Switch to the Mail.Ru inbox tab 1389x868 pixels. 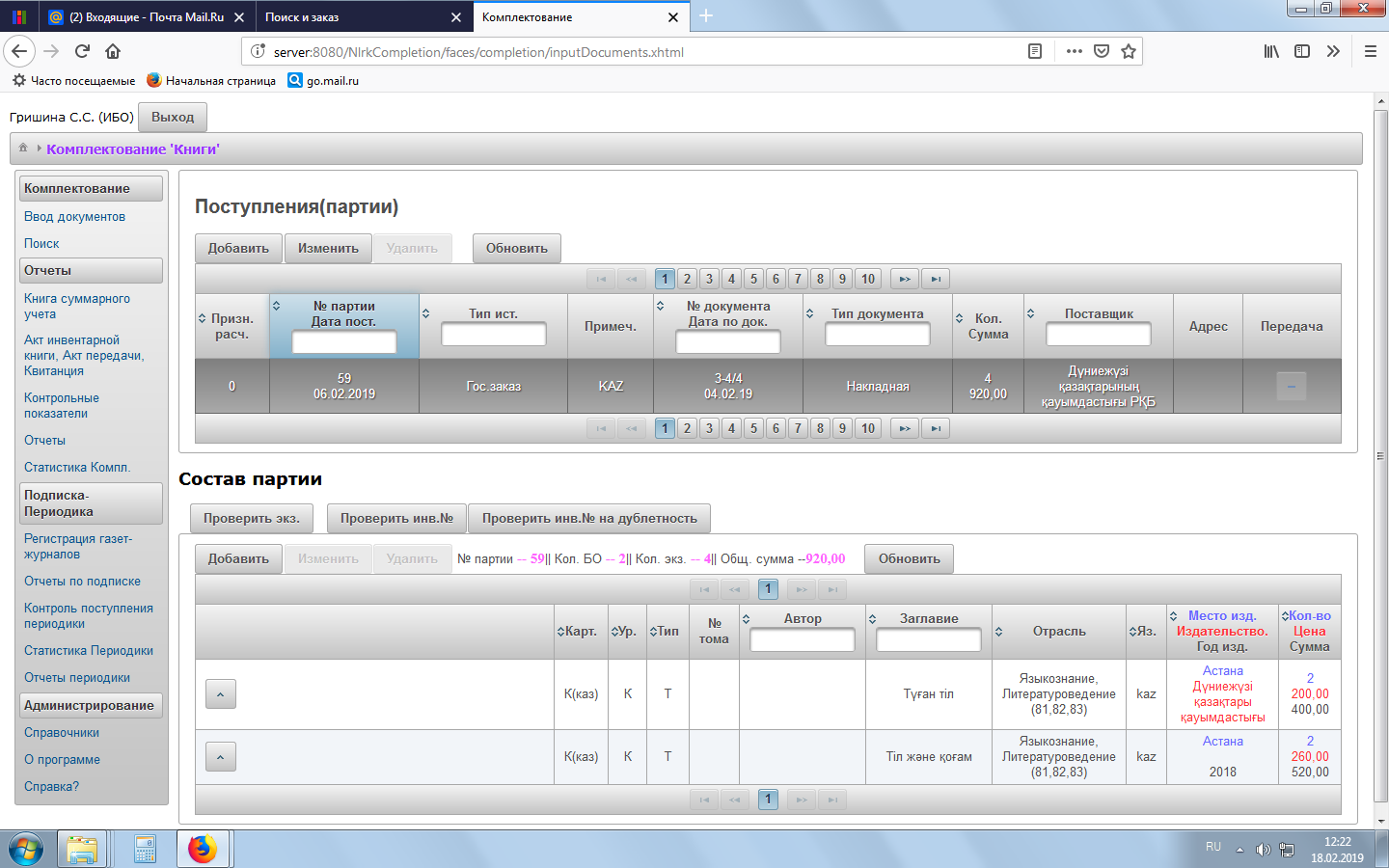(x=145, y=17)
